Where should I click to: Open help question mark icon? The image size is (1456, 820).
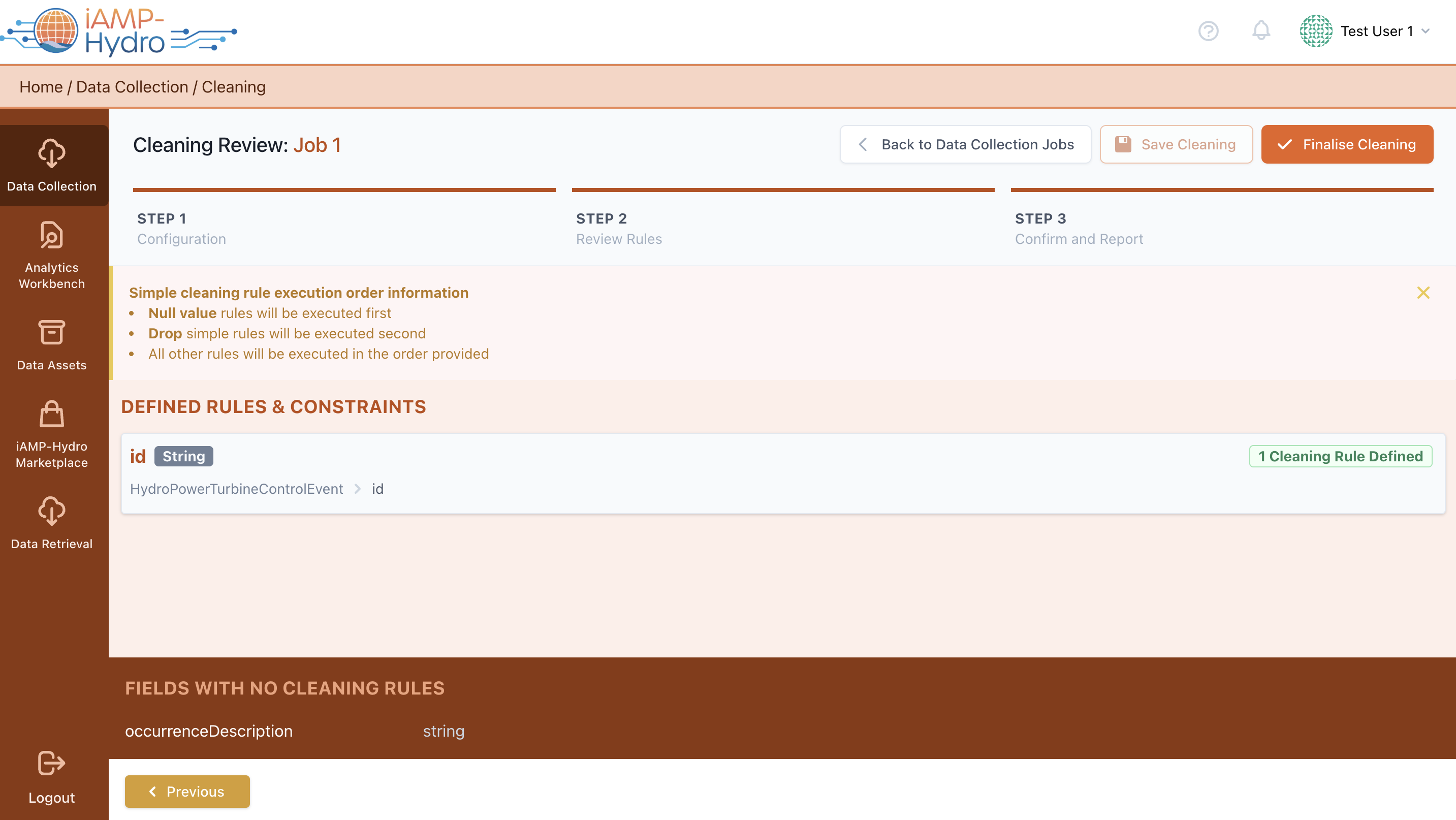tap(1208, 31)
